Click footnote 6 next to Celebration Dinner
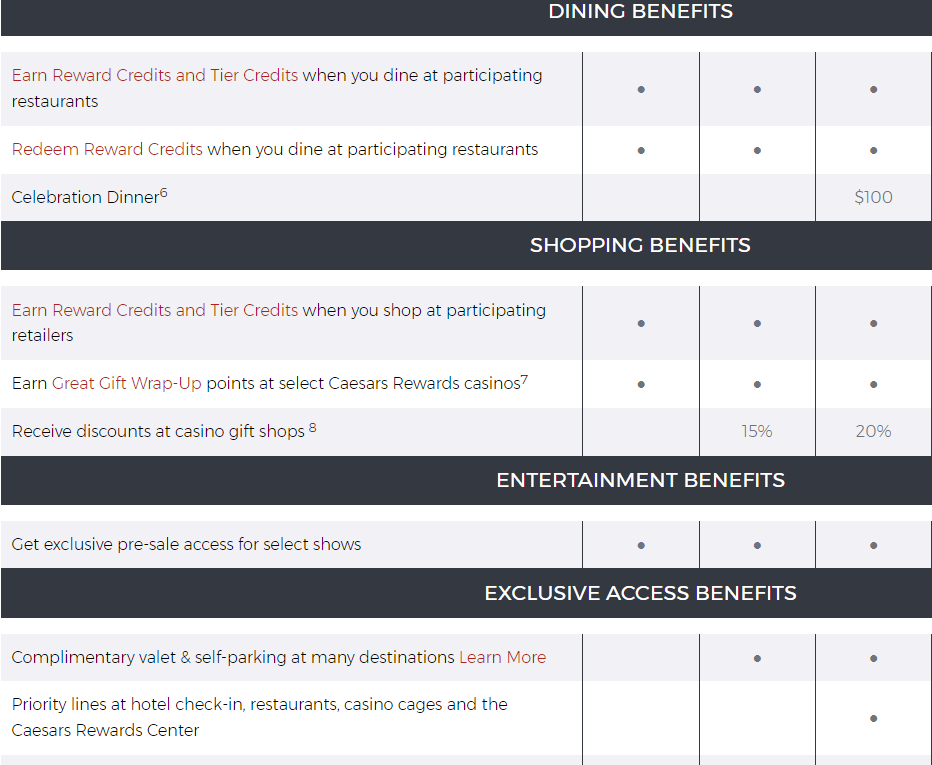This screenshot has width=932, height=765. pyautogui.click(x=164, y=193)
